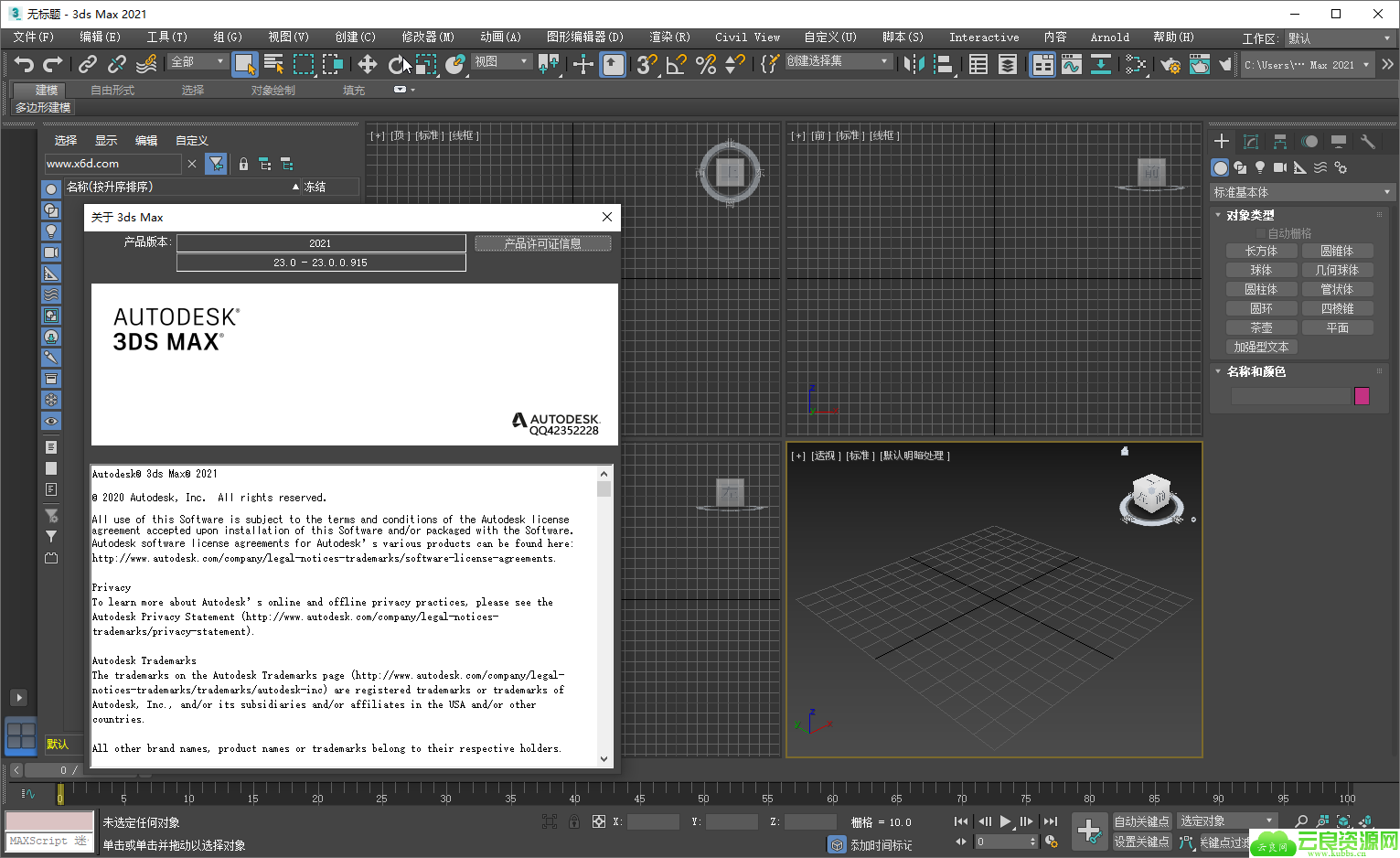This screenshot has width=1400, height=858.
Task: Open the 渲染(R) menu
Action: point(669,38)
